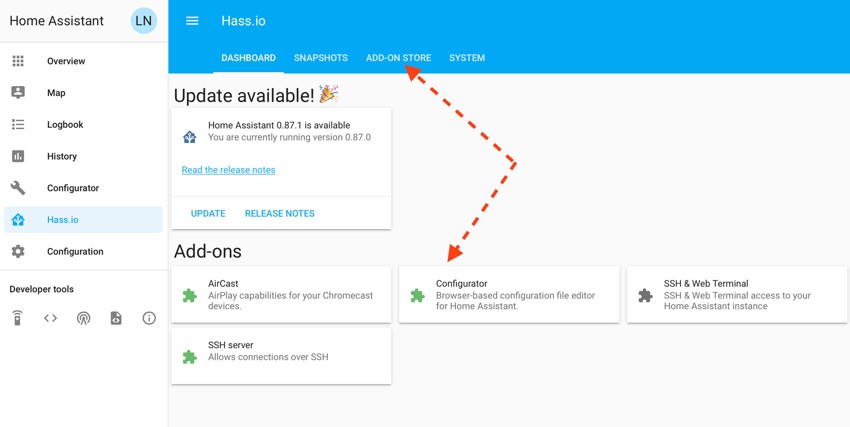This screenshot has width=850, height=427.
Task: Open the AirCast add-on card title
Action: pos(223,283)
